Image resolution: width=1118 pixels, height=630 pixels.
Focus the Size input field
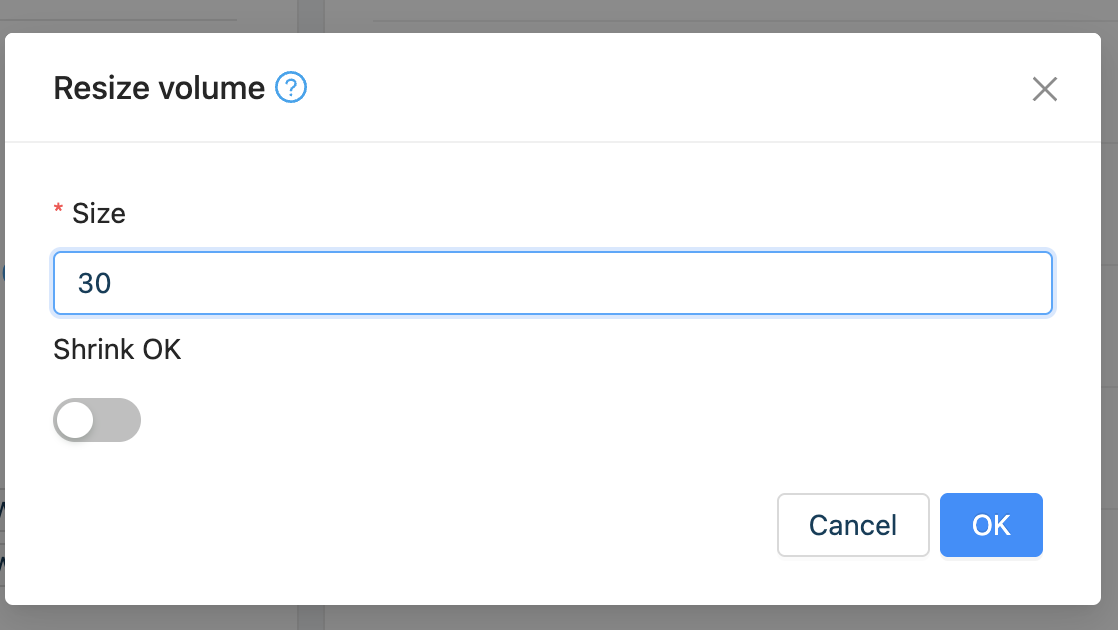click(553, 283)
